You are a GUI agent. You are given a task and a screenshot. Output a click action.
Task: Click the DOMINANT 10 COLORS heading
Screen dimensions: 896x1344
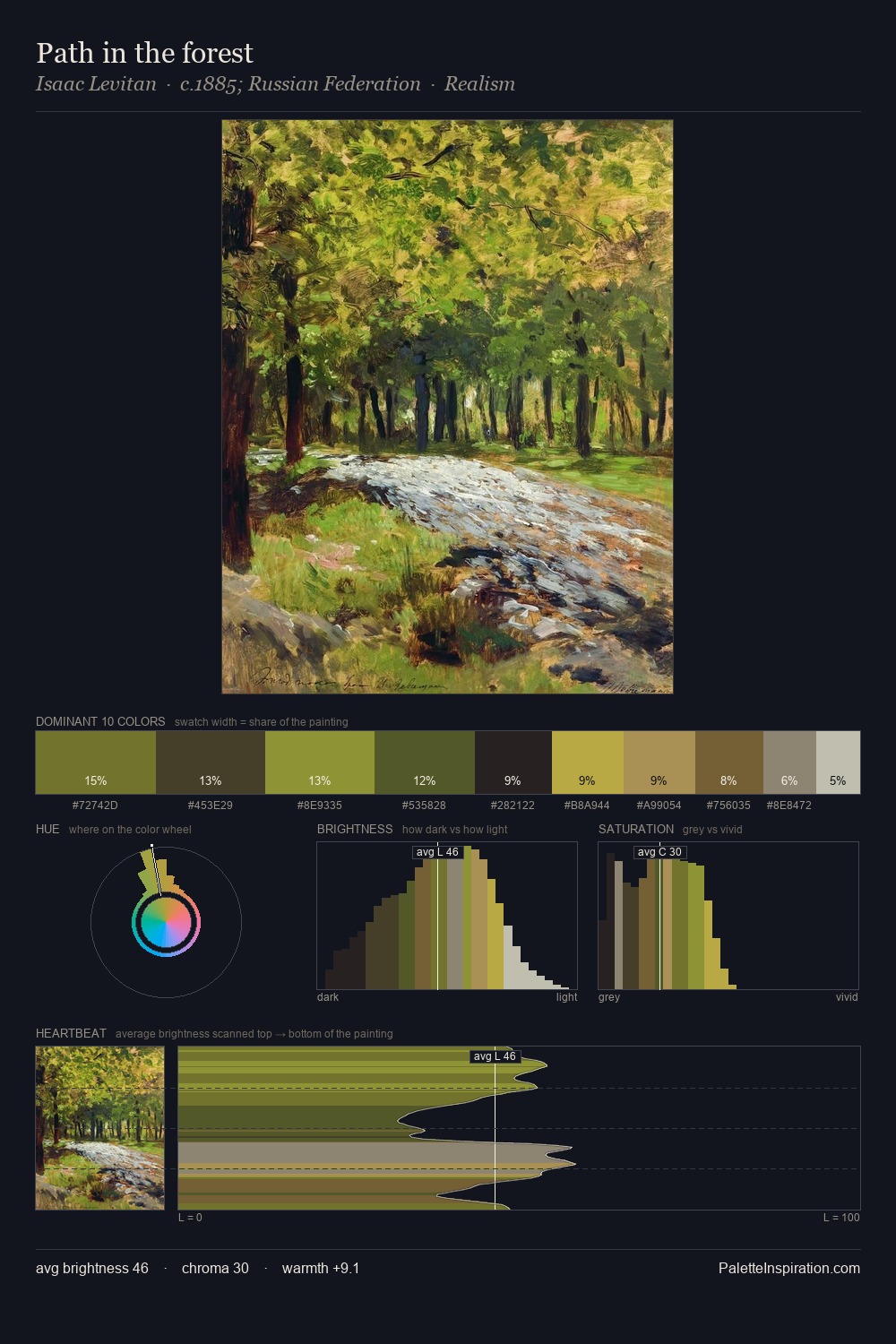coord(100,721)
